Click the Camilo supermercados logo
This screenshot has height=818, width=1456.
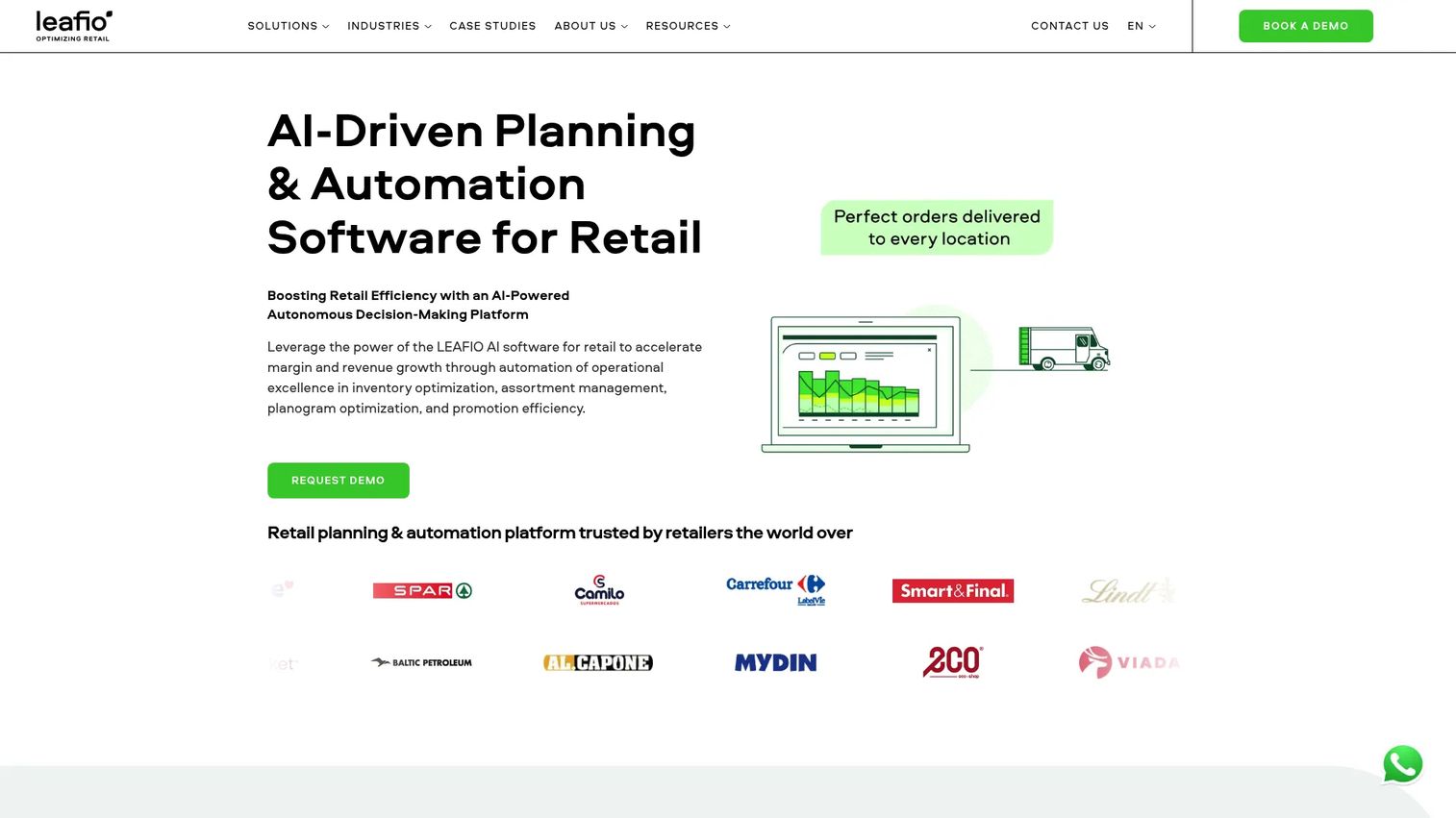[599, 590]
